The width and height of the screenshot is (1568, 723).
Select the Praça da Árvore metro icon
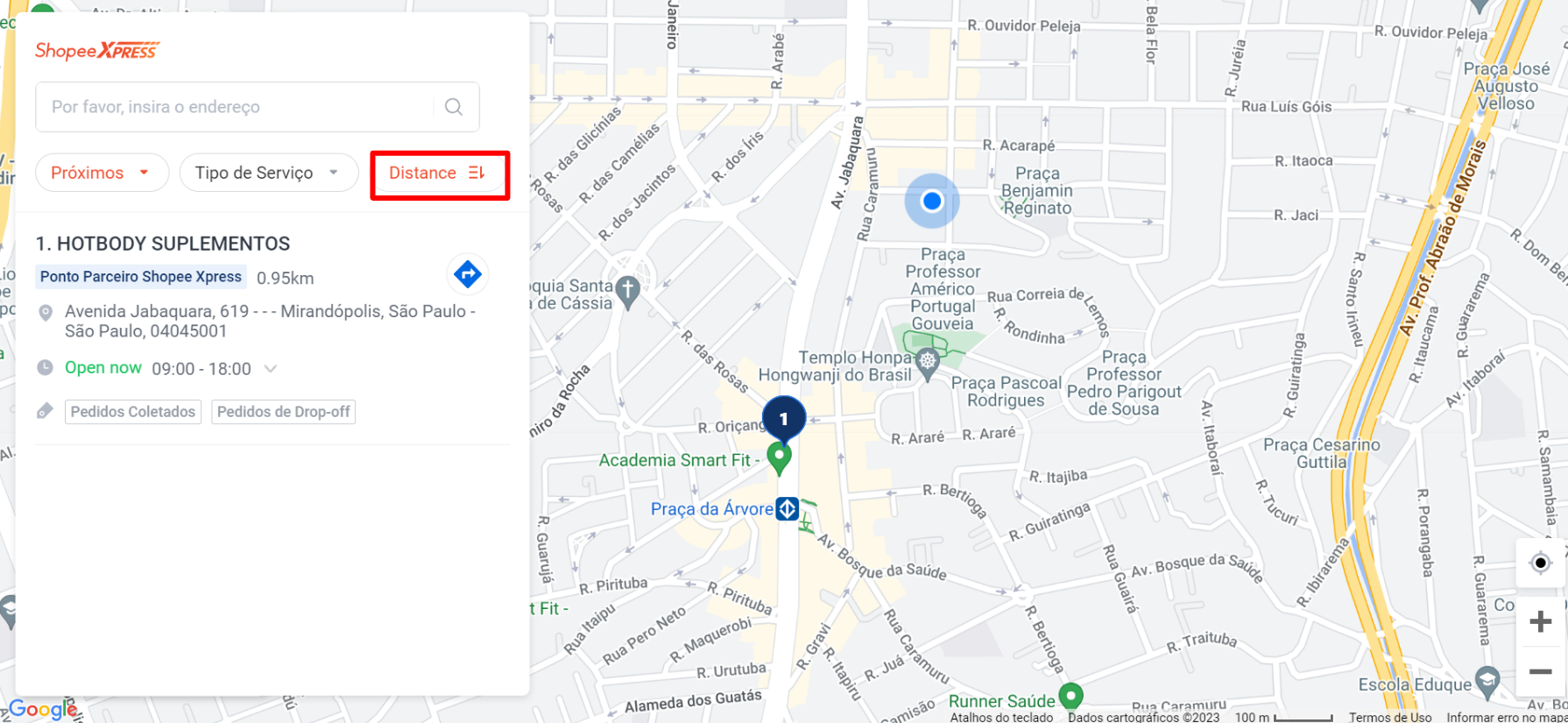pos(788,508)
